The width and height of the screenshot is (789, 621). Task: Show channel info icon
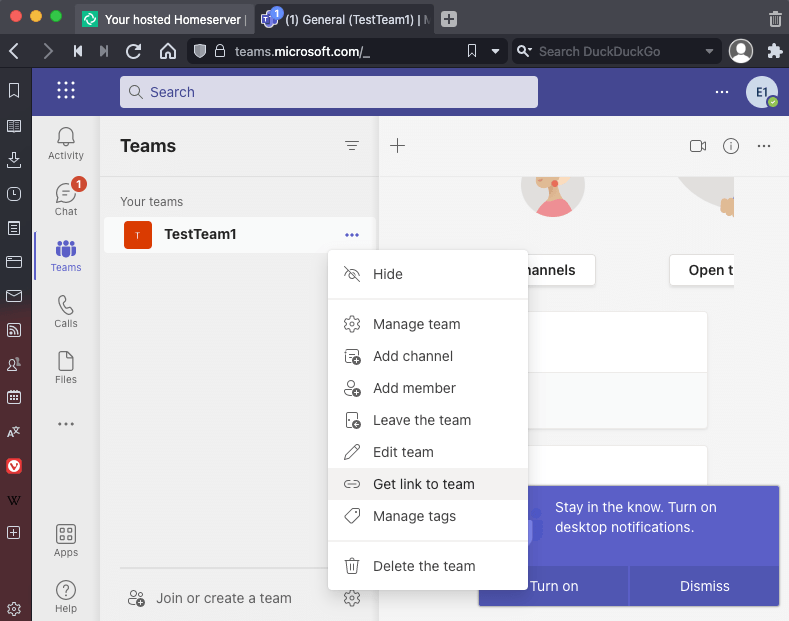click(x=731, y=146)
